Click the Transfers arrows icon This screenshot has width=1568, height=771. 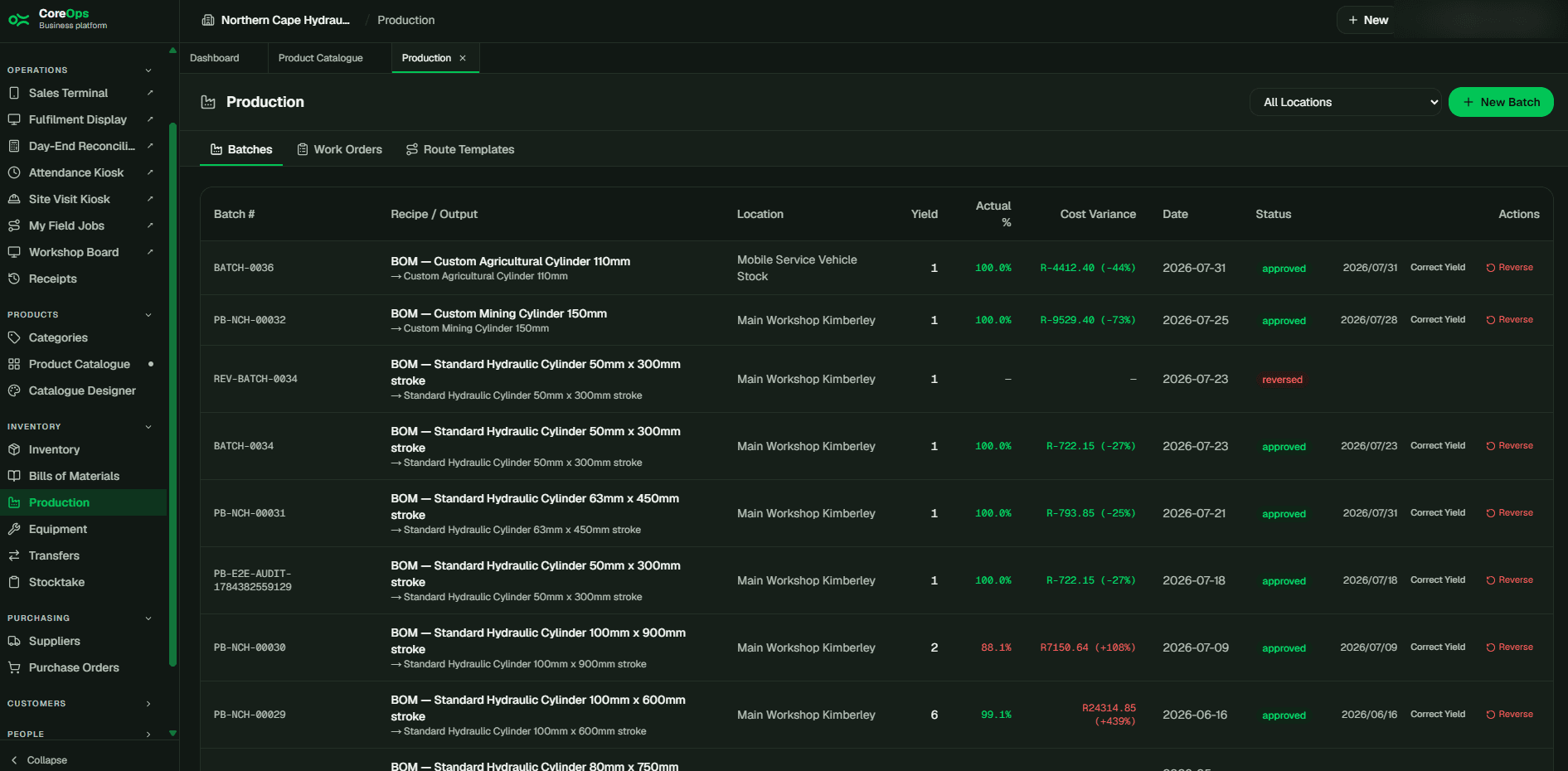coord(14,555)
